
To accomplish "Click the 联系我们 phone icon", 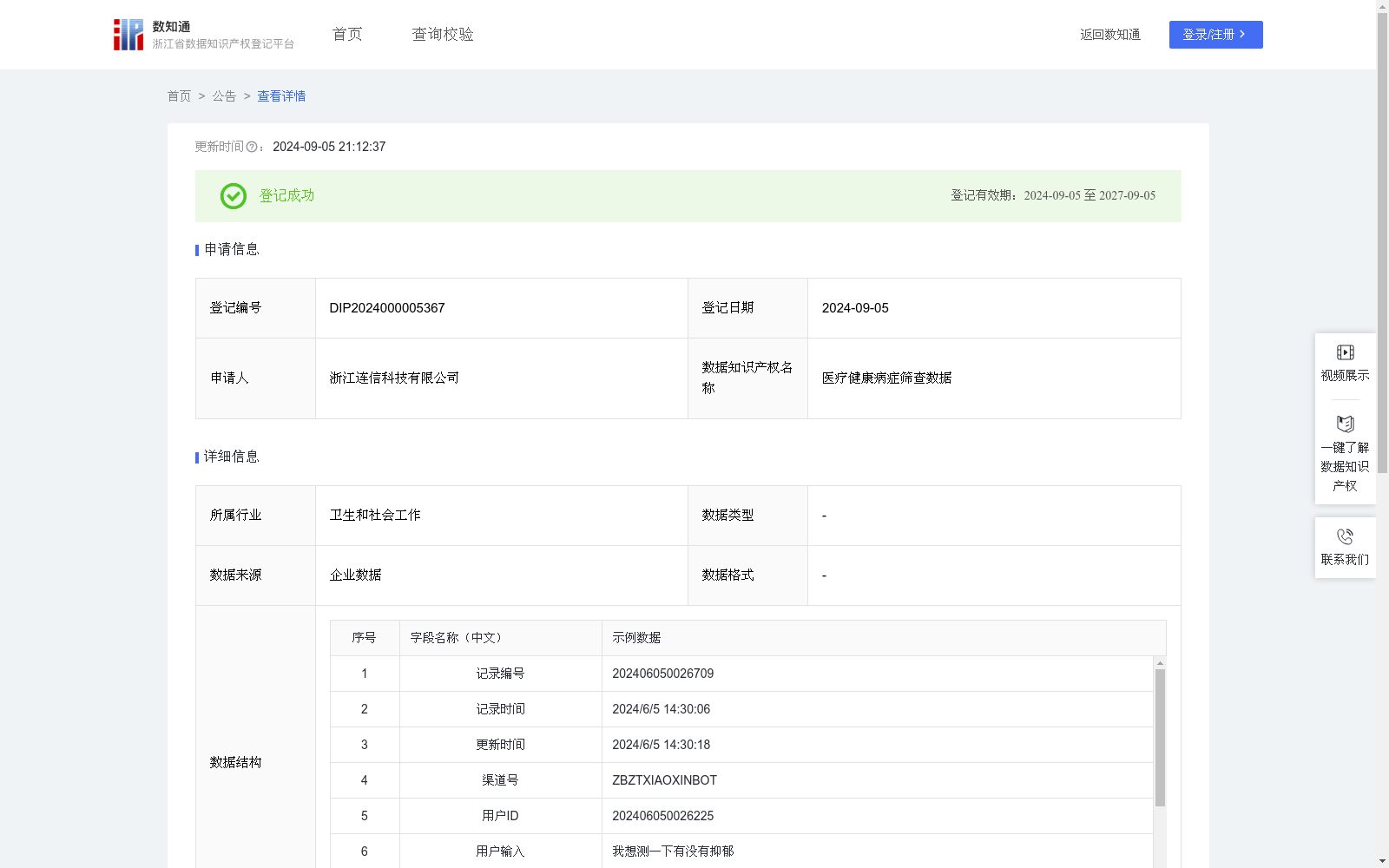I will click(x=1346, y=536).
